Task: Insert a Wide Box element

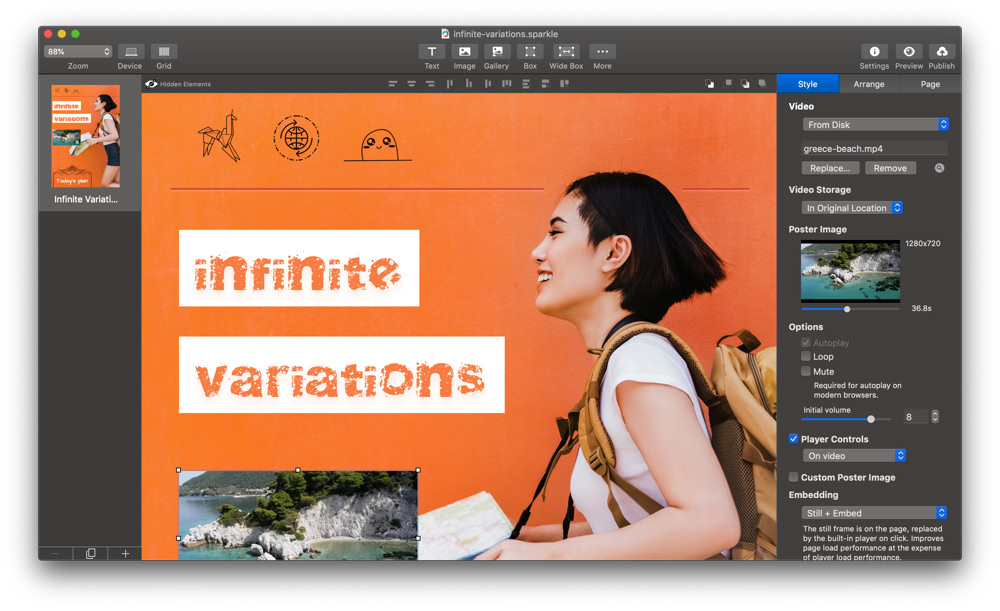Action: (x=566, y=52)
